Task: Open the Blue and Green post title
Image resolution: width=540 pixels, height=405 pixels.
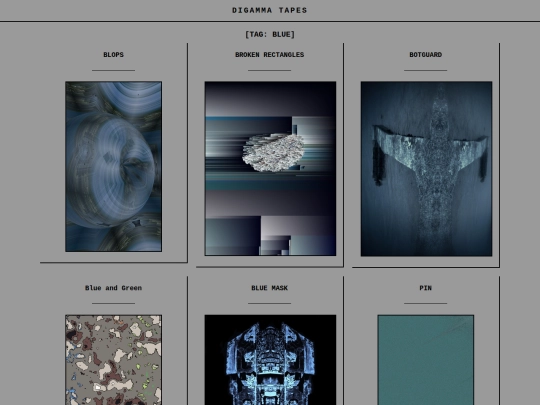Action: (113, 288)
